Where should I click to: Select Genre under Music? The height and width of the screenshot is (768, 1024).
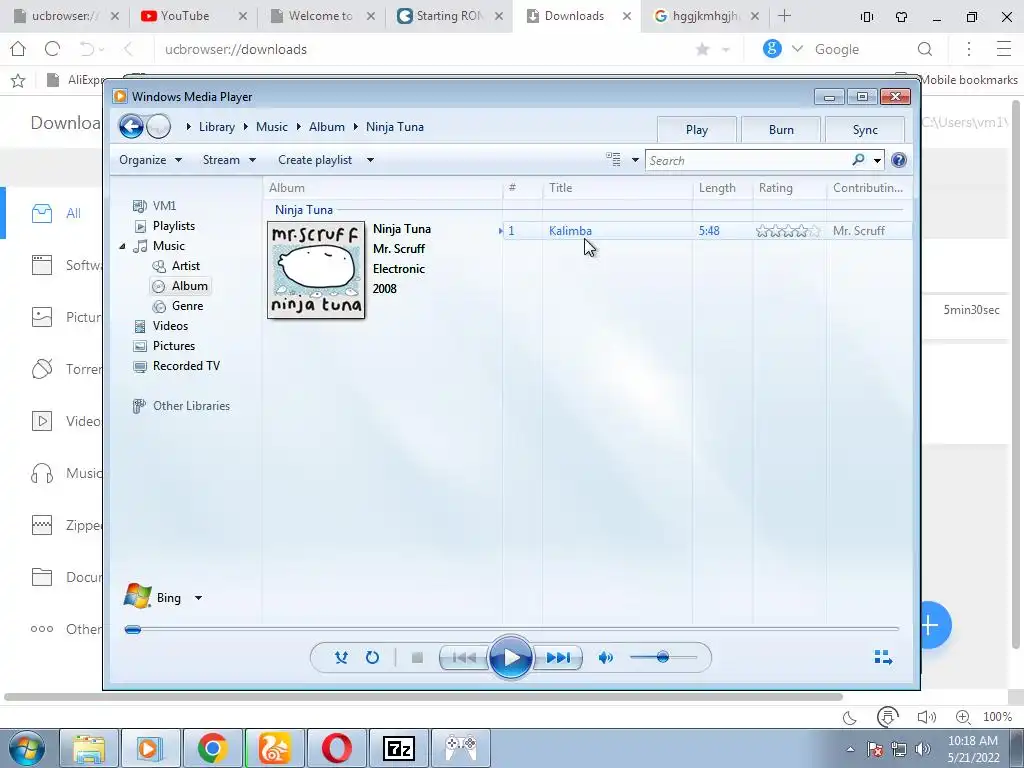click(x=178, y=306)
